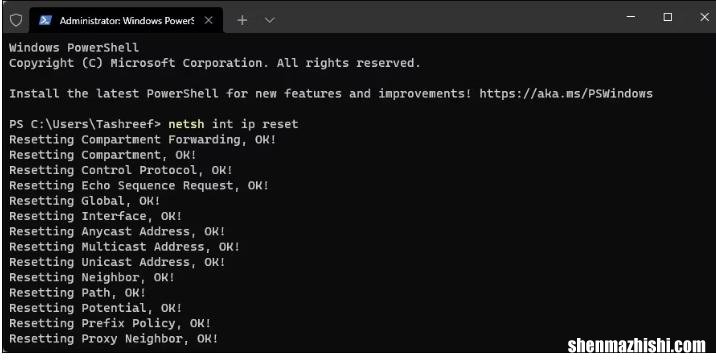Click the Resetting Prefix Policy line
Screen dimensions: 716x361
(x=110, y=323)
